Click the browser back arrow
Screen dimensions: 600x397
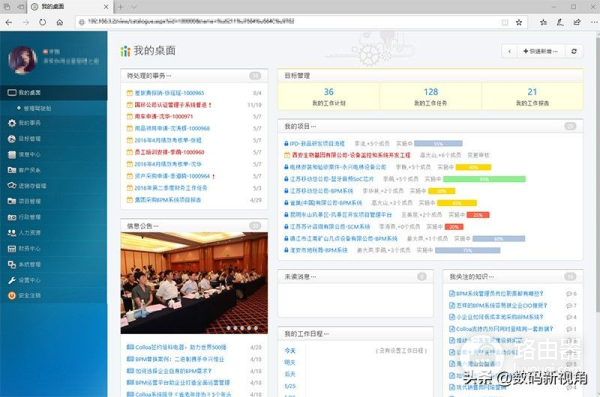coord(8,22)
